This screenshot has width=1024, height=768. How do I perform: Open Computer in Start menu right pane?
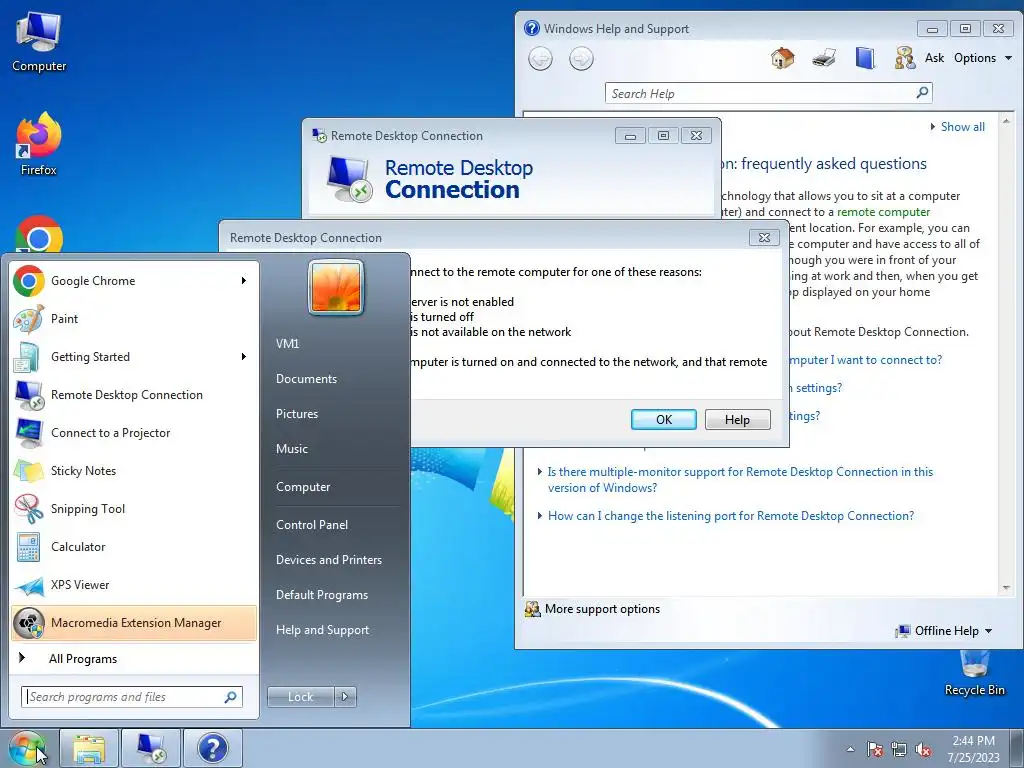[x=303, y=487]
